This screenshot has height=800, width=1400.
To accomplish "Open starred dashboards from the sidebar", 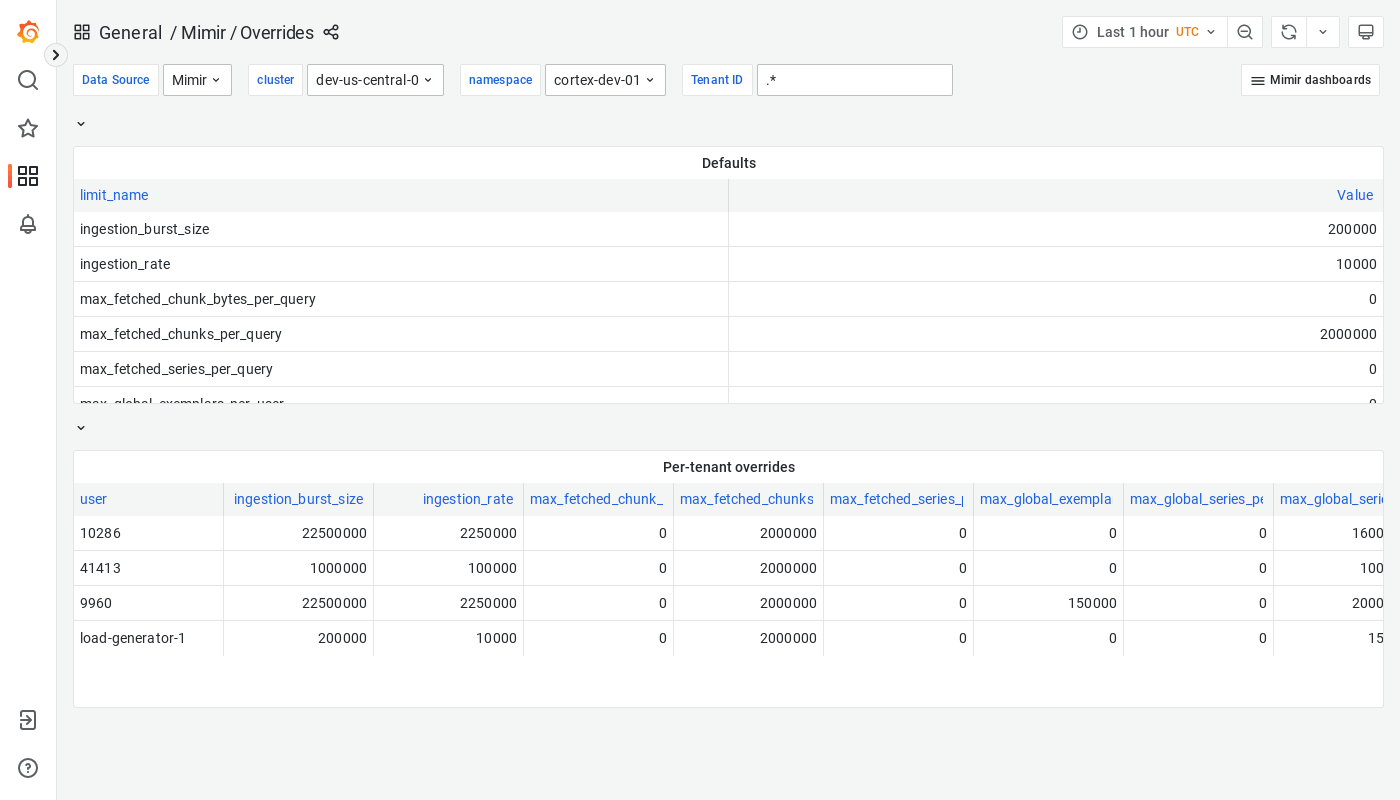I will point(28,128).
